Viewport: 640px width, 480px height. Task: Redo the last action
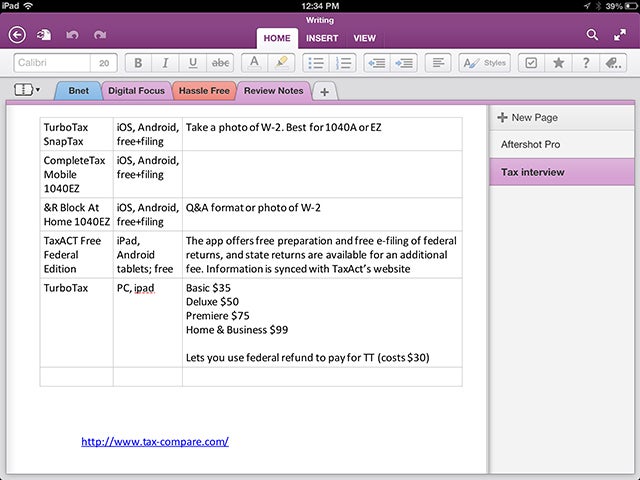pyautogui.click(x=100, y=35)
